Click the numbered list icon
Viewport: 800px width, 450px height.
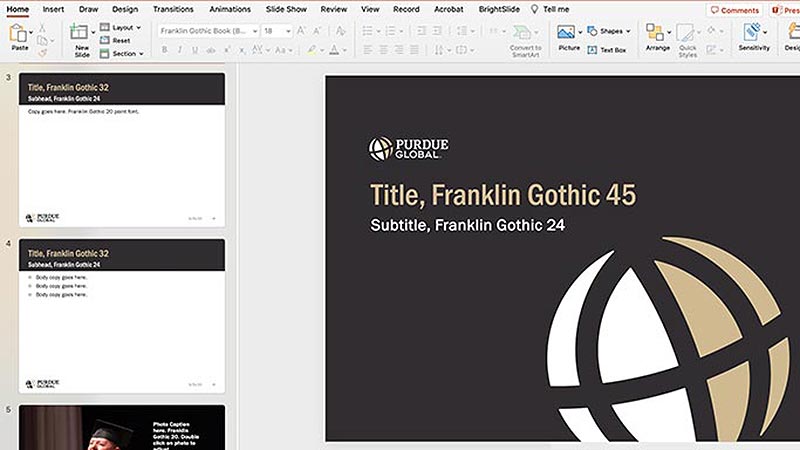coord(390,31)
